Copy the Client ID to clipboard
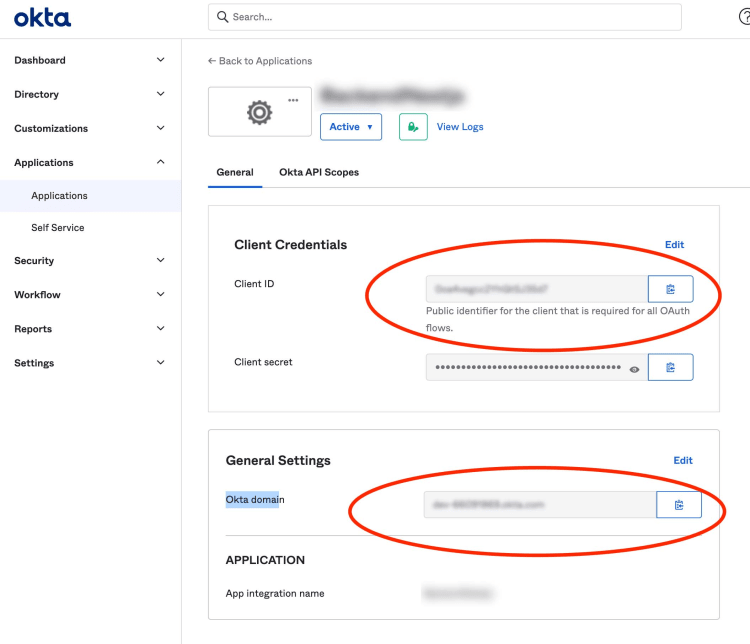 670,289
